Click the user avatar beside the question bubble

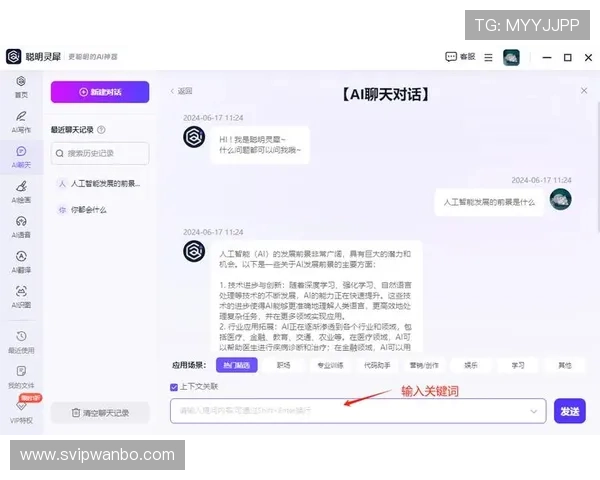pyautogui.click(x=561, y=199)
